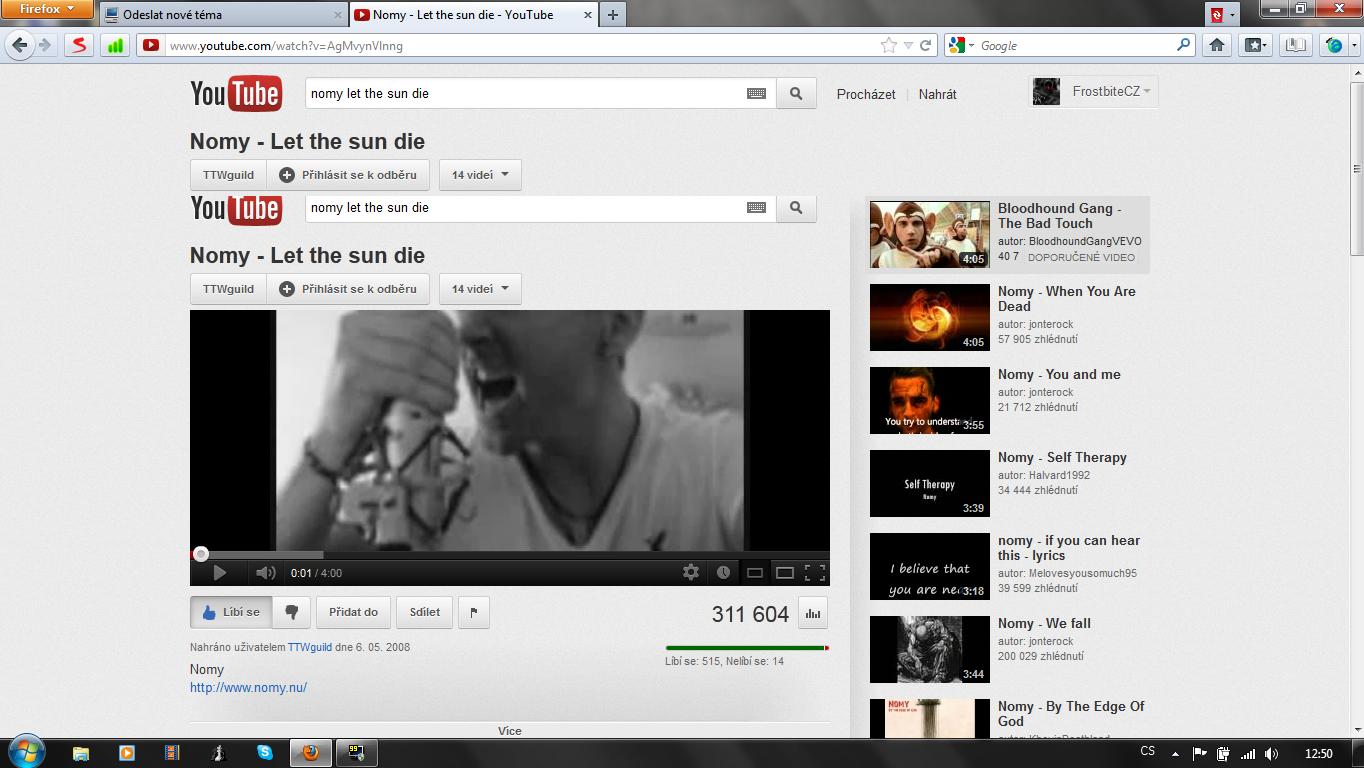Viewport: 1364px width, 768px height.
Task: Open the Procházet browse link
Action: (866, 94)
